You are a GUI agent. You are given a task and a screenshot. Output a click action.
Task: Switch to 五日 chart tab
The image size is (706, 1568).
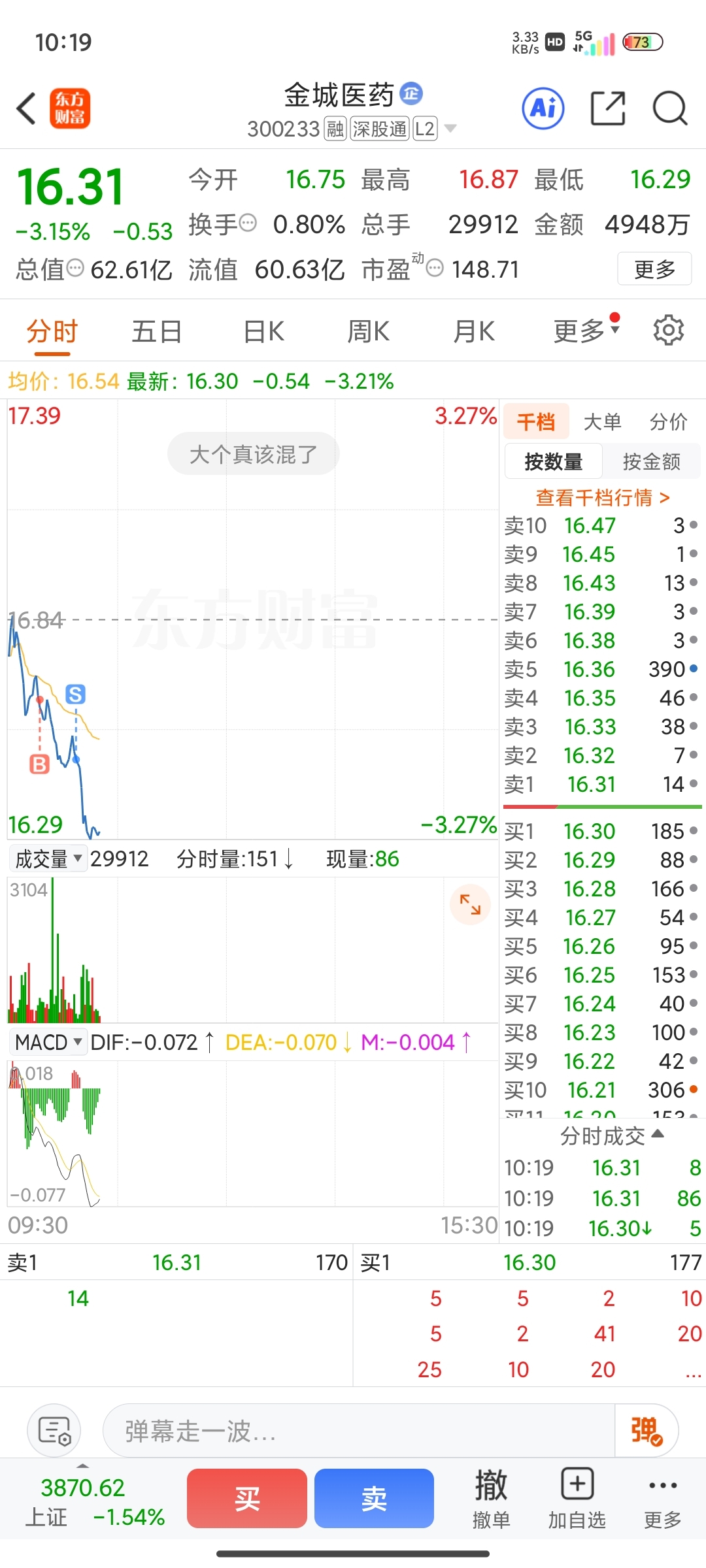pyautogui.click(x=157, y=331)
